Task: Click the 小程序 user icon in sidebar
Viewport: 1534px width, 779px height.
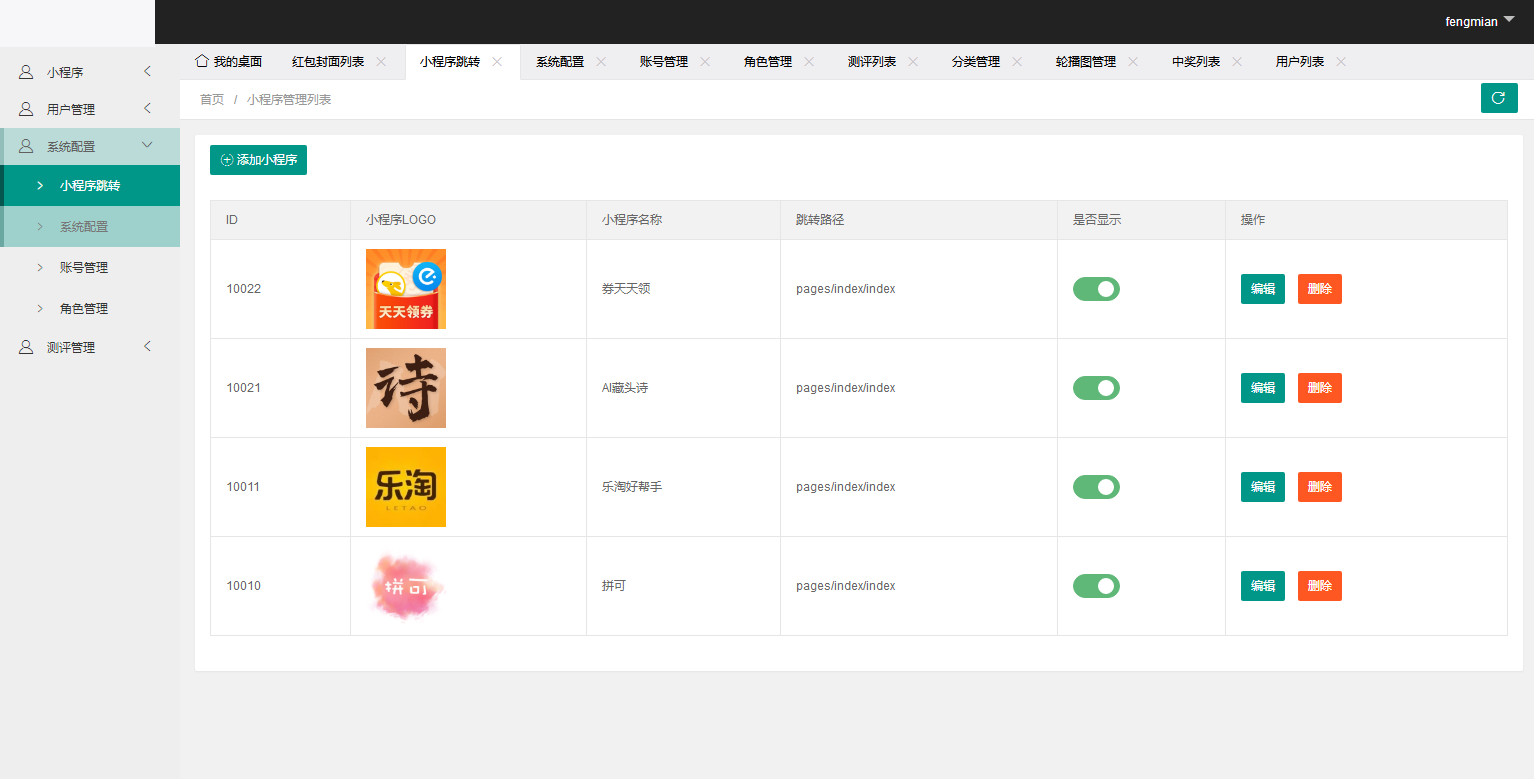Action: click(25, 71)
